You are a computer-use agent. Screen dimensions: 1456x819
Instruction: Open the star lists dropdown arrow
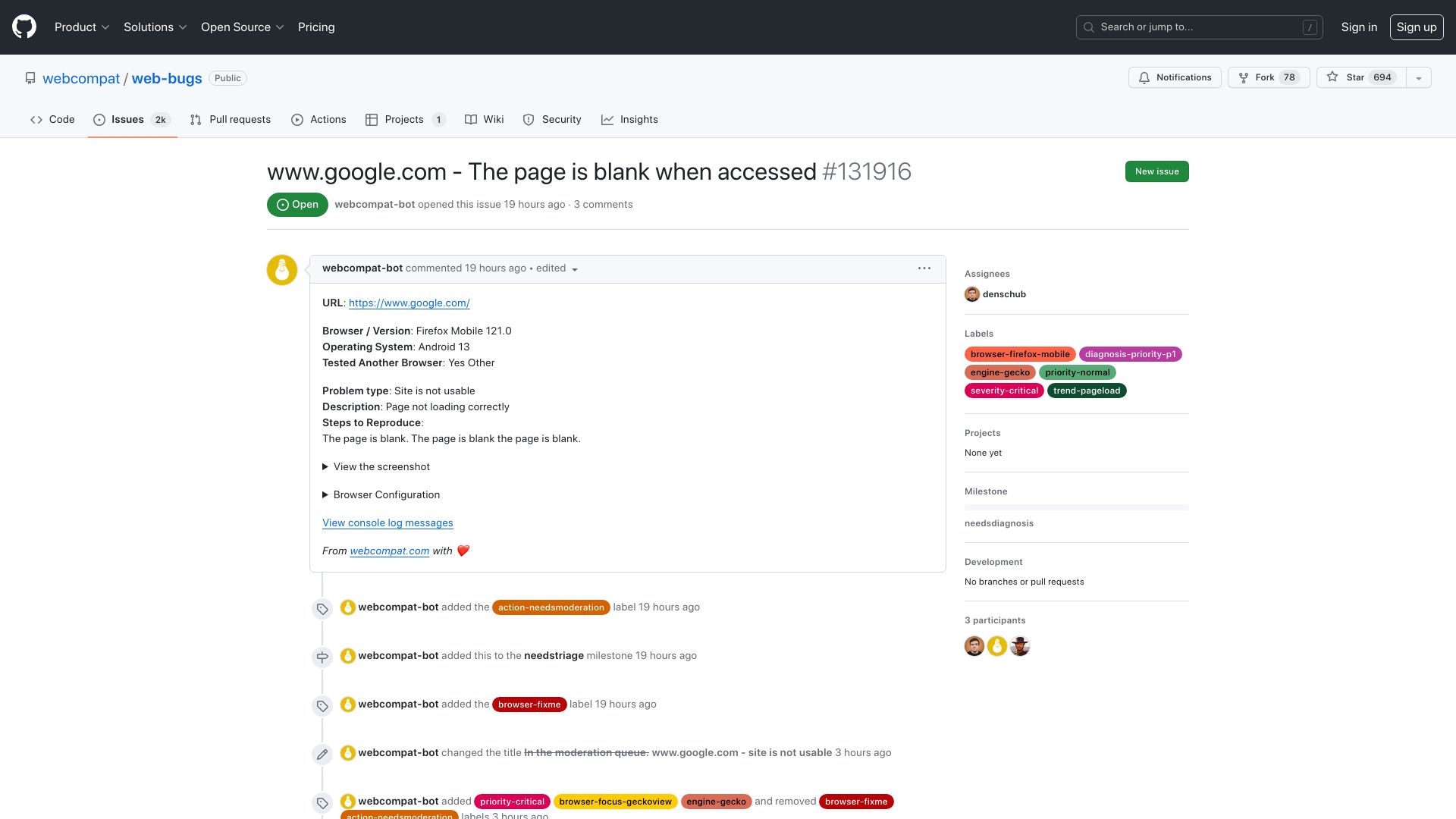click(x=1419, y=77)
